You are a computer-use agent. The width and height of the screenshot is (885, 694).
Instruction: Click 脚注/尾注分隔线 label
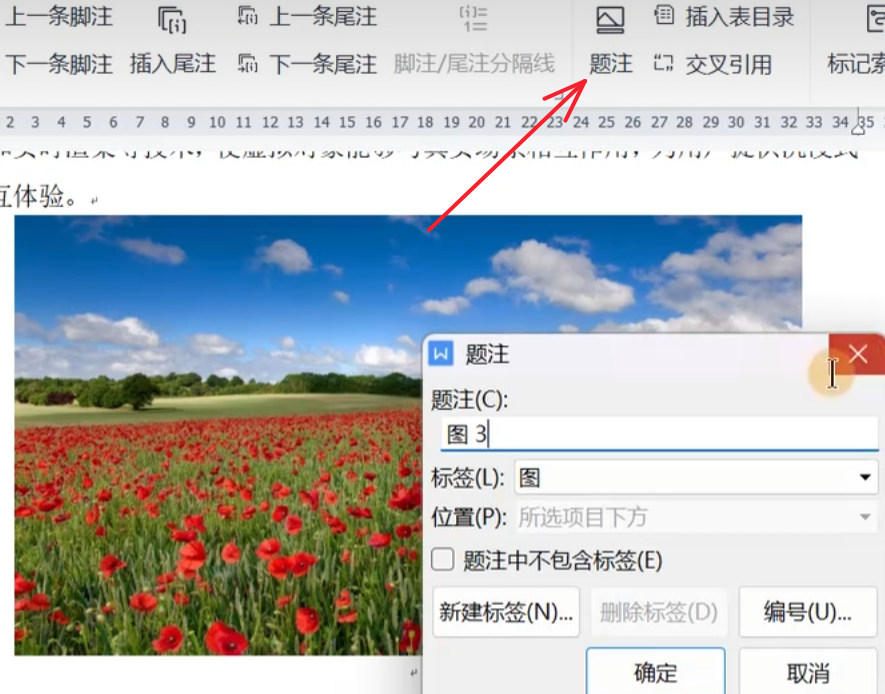coord(474,64)
